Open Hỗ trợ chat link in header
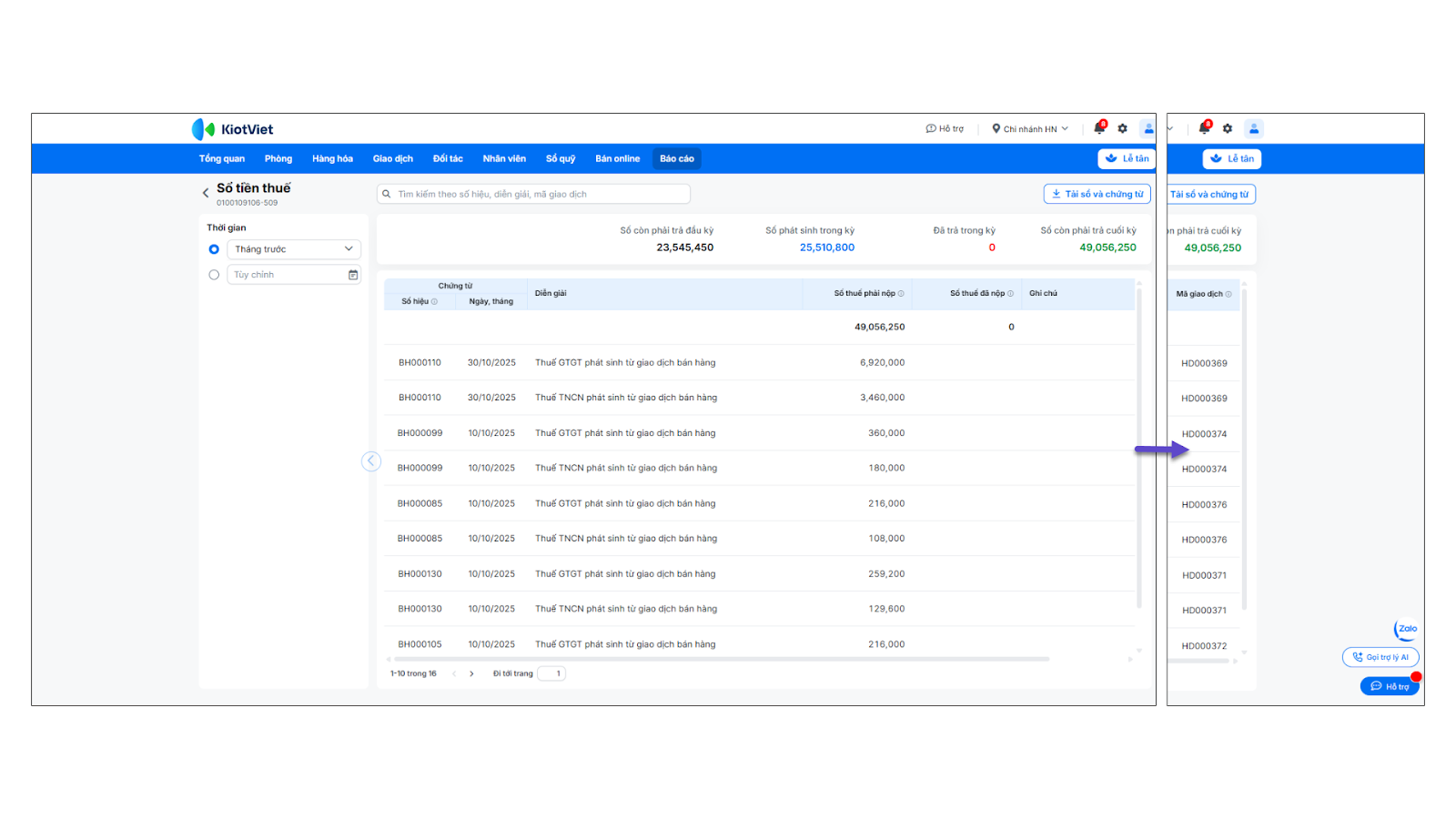Screen dimensions: 1456x819 [945, 129]
